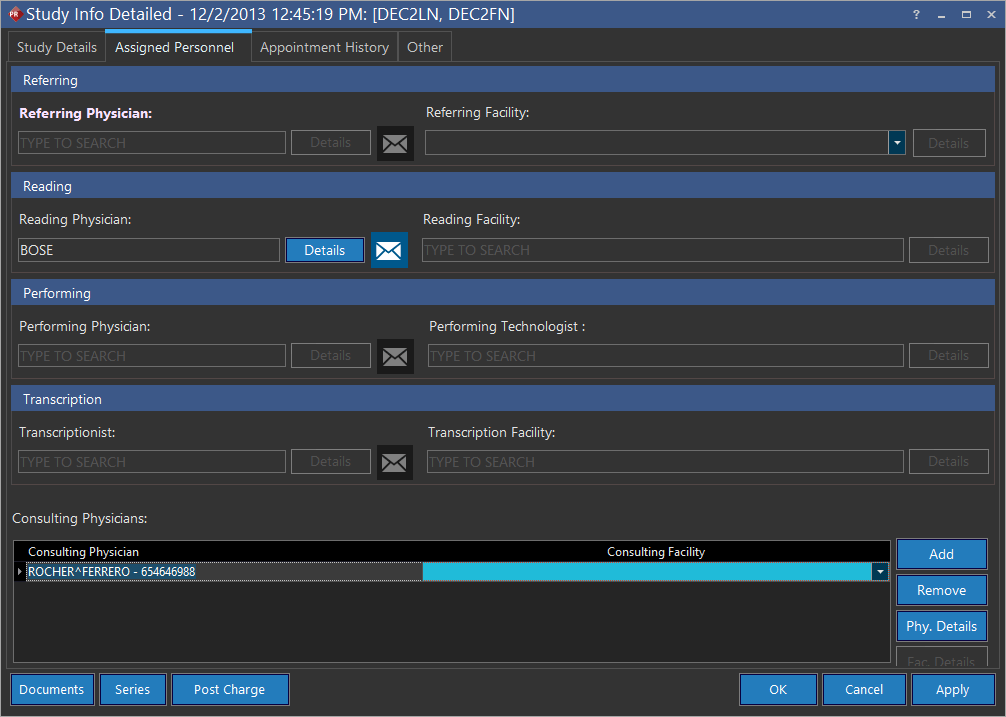Open the Consulting Facility dropdown arrow
This screenshot has height=717, width=1006.
click(x=879, y=572)
